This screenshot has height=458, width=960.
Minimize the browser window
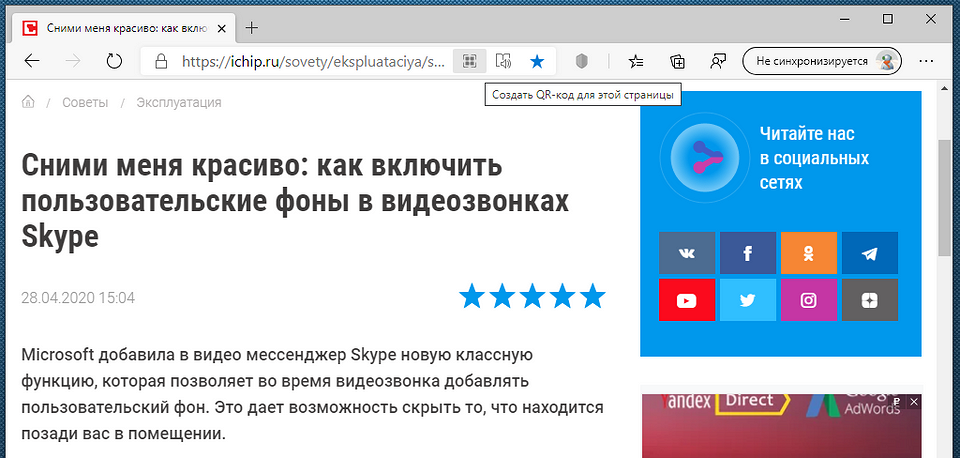tap(844, 20)
